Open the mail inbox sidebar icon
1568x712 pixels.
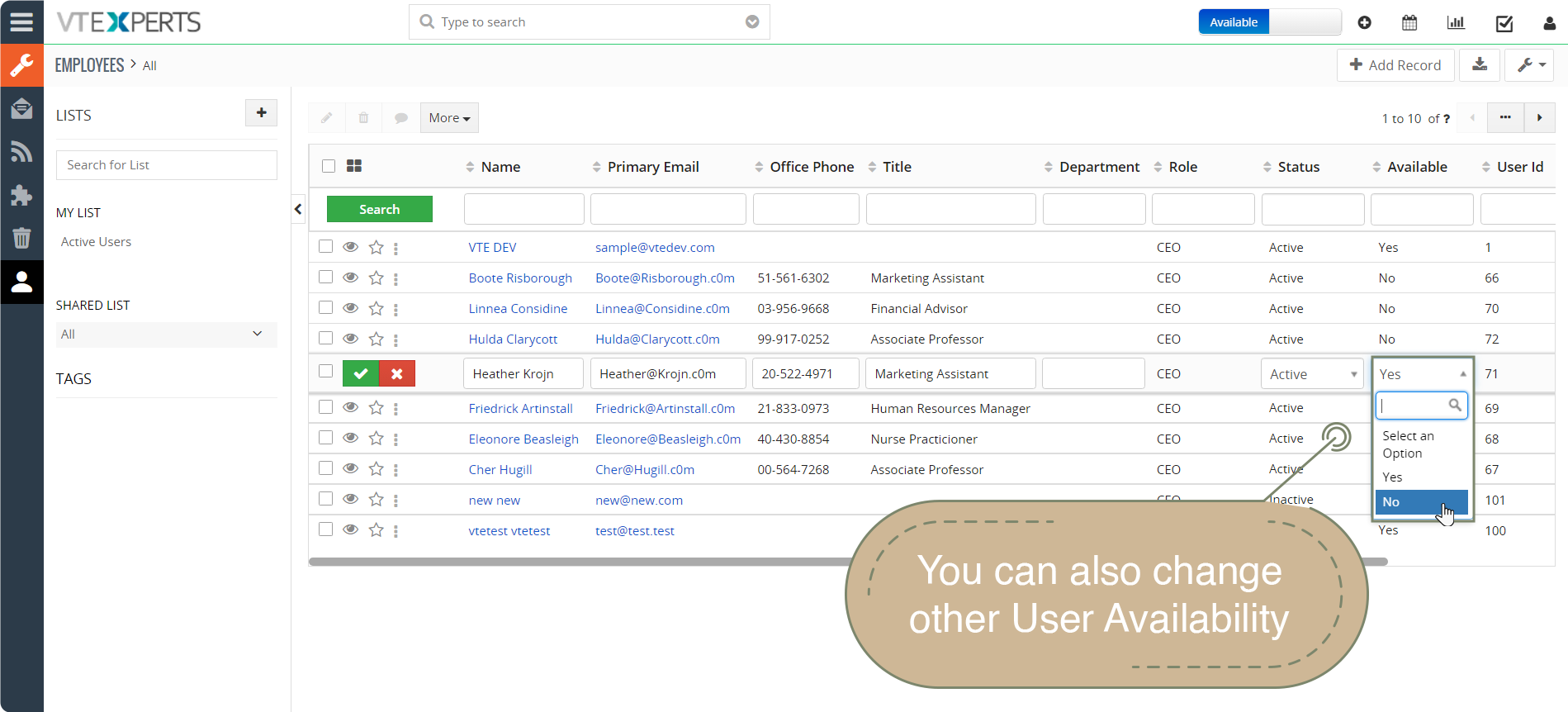tap(21, 108)
